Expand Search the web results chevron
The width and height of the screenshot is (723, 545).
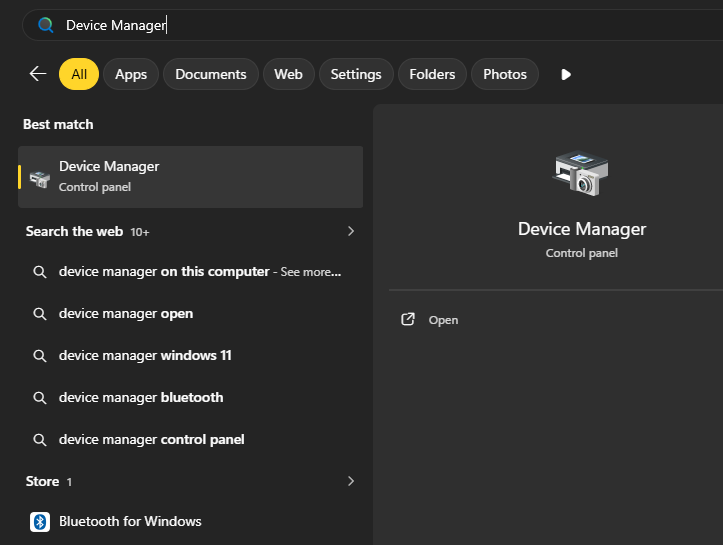click(x=350, y=231)
